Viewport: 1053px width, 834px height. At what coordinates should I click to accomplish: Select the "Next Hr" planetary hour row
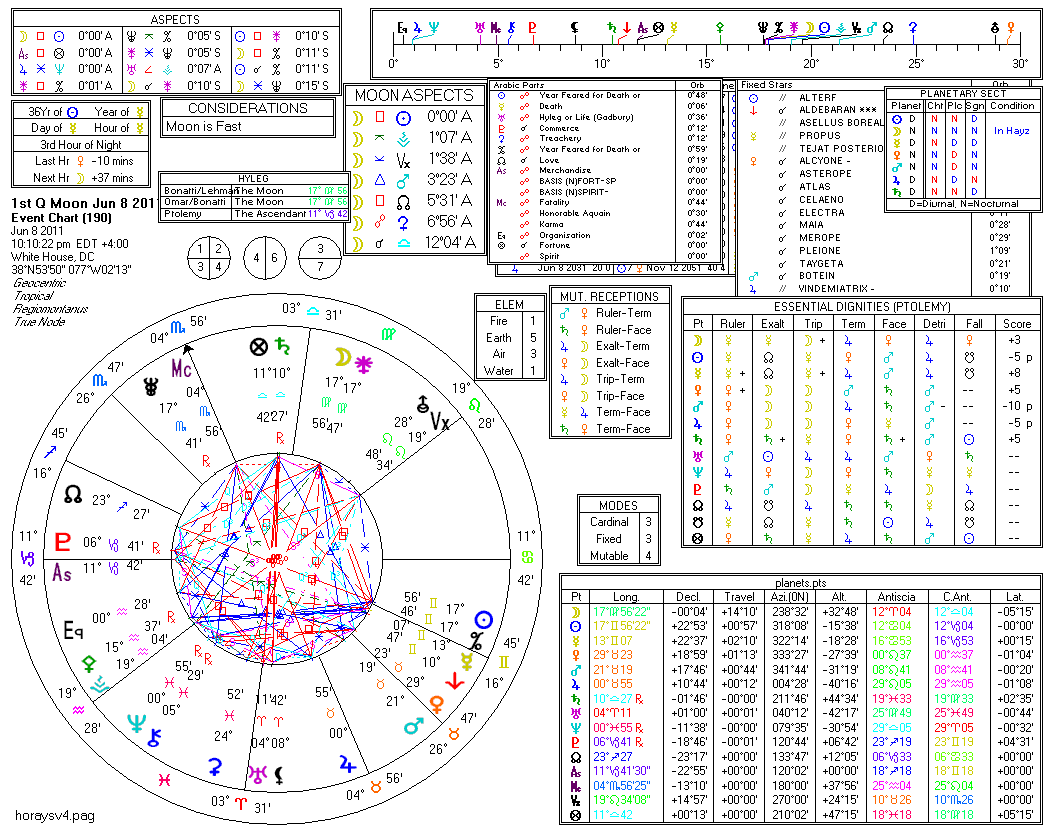pyautogui.click(x=81, y=178)
